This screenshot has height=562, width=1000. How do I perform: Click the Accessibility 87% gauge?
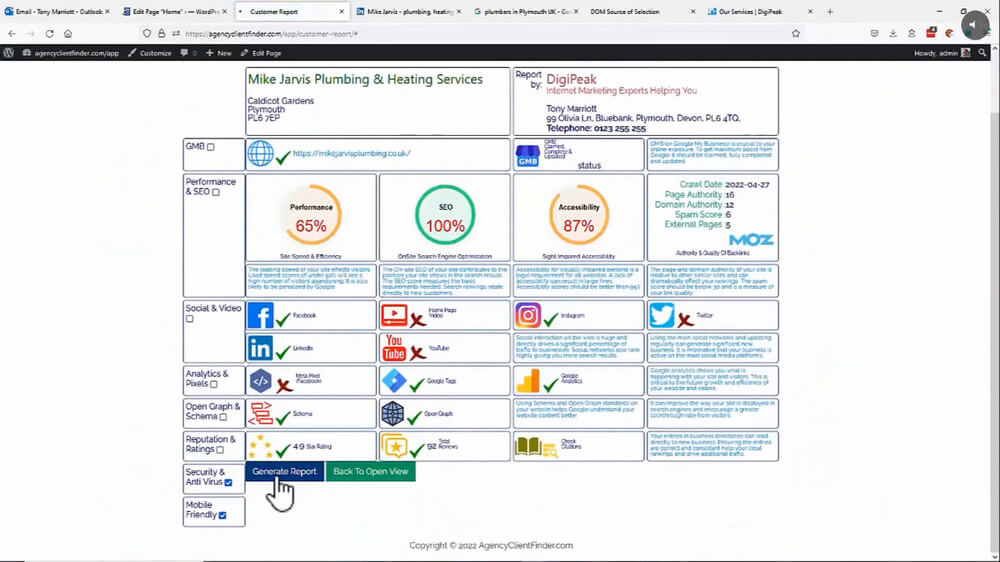tap(579, 216)
